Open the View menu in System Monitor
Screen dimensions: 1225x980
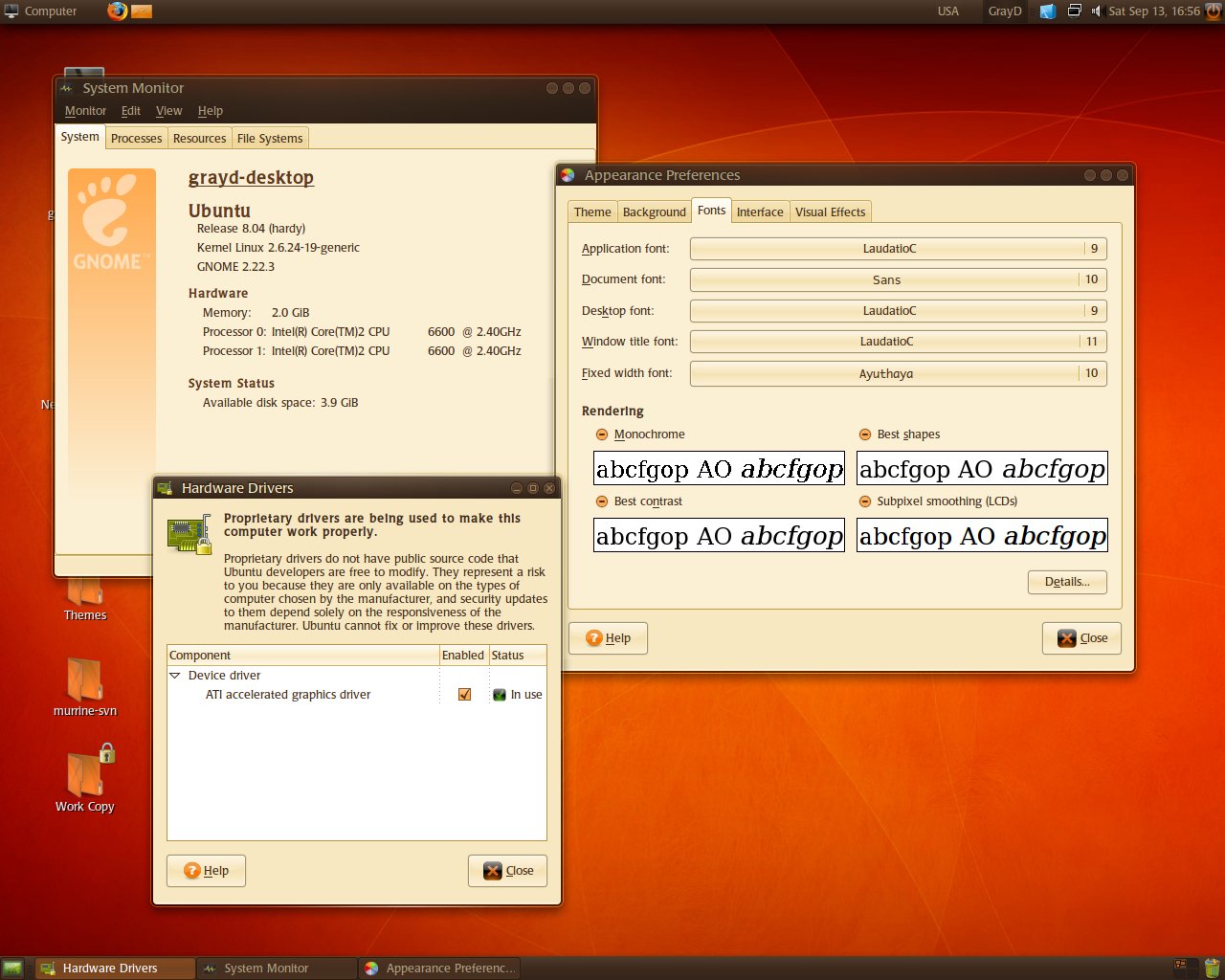coord(168,111)
